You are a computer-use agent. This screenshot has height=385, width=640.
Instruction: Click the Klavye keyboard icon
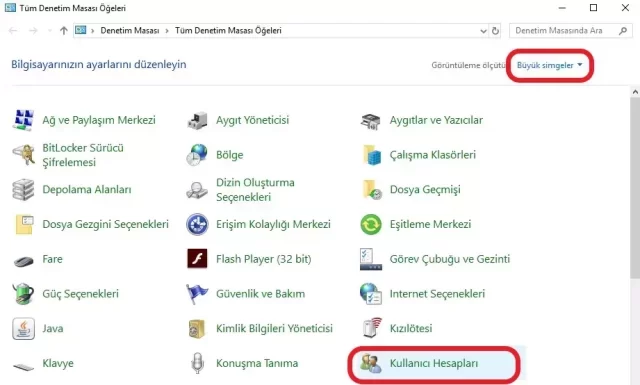click(x=23, y=366)
